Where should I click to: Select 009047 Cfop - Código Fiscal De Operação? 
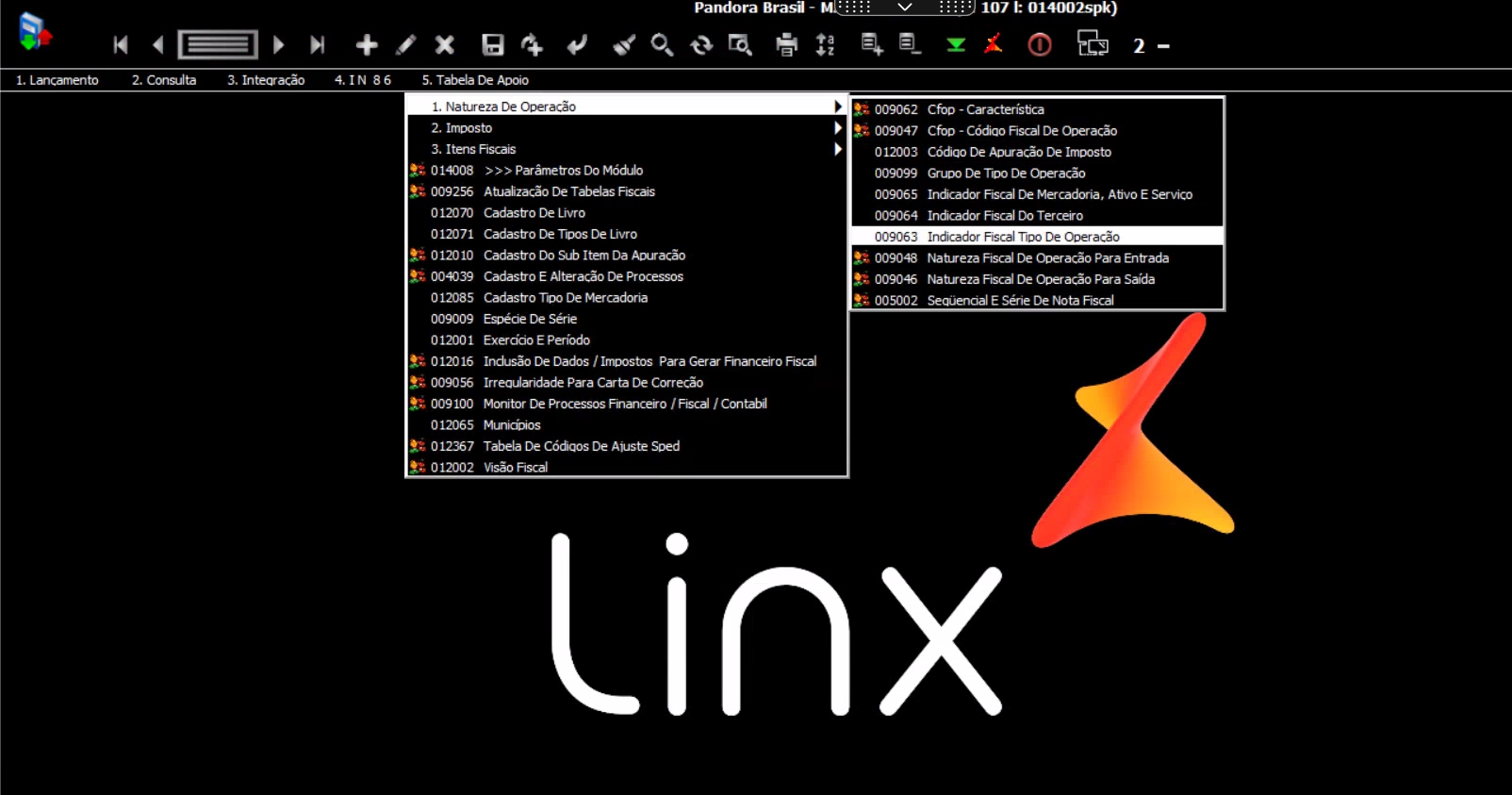[1037, 131]
